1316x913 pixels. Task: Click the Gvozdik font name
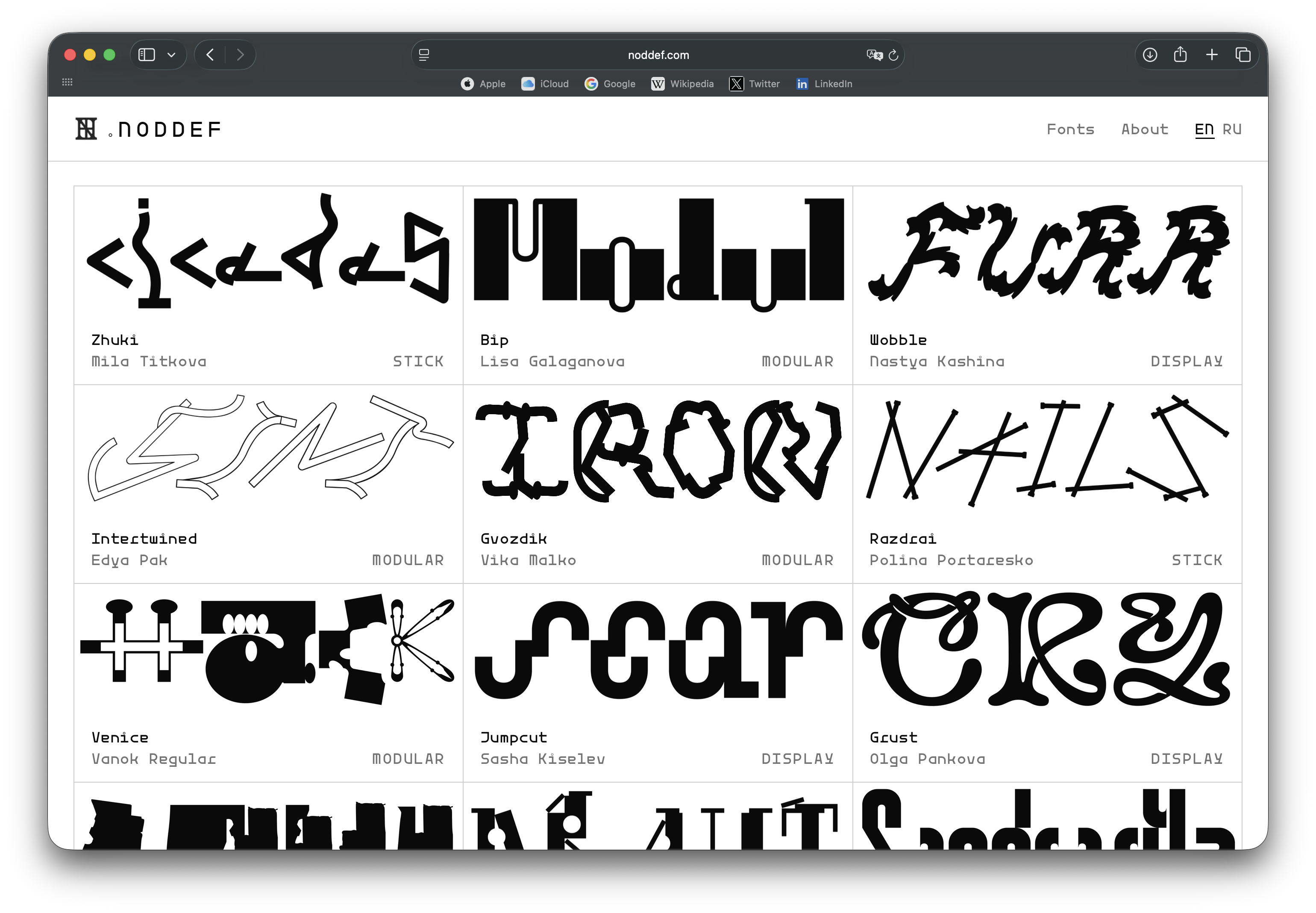pos(513,539)
